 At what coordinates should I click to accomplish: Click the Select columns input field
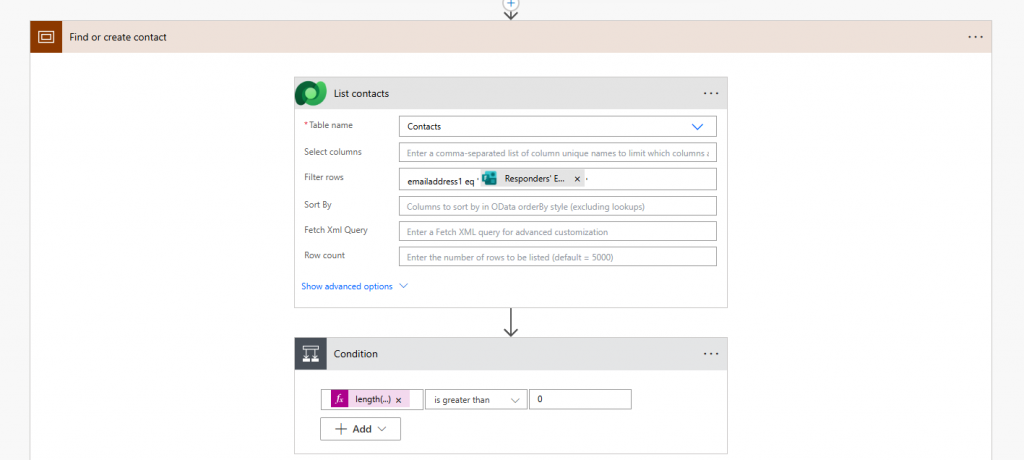pos(557,153)
